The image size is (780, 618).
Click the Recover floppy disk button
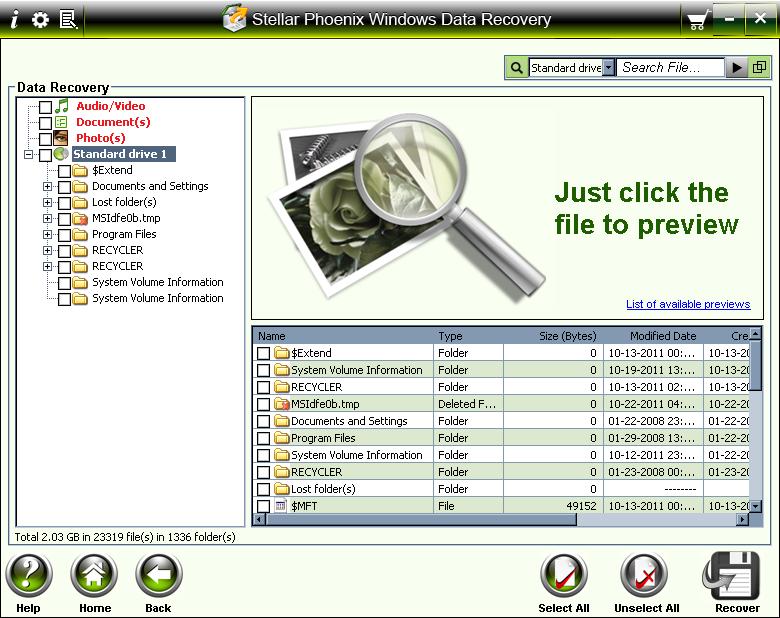[732, 576]
